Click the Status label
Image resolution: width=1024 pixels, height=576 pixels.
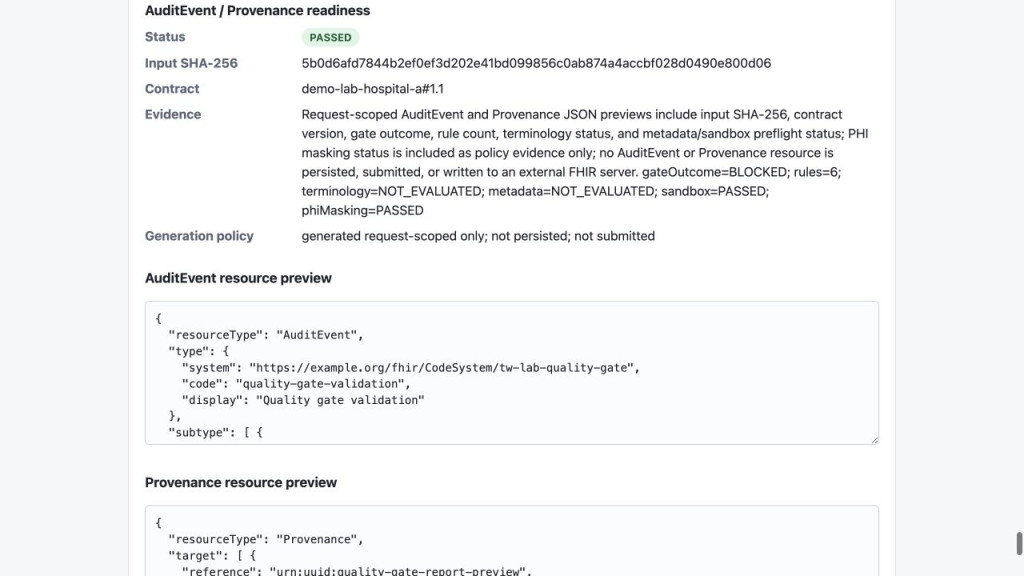point(165,37)
